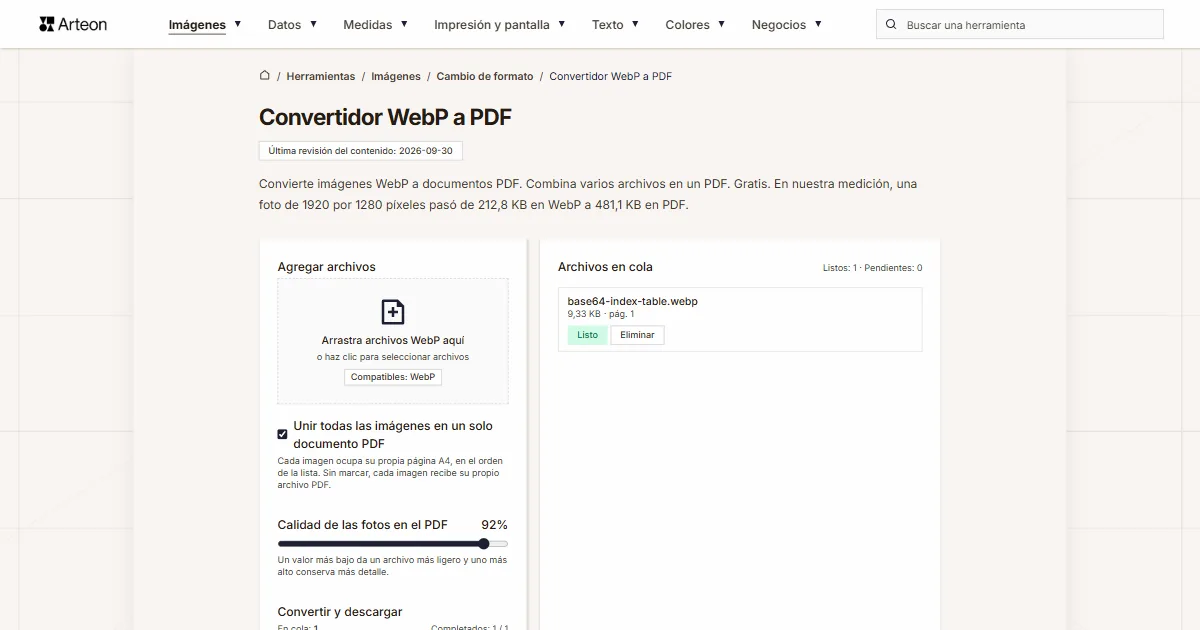Click the 'Compatibles: WebP' label
1200x630 pixels.
coord(393,377)
